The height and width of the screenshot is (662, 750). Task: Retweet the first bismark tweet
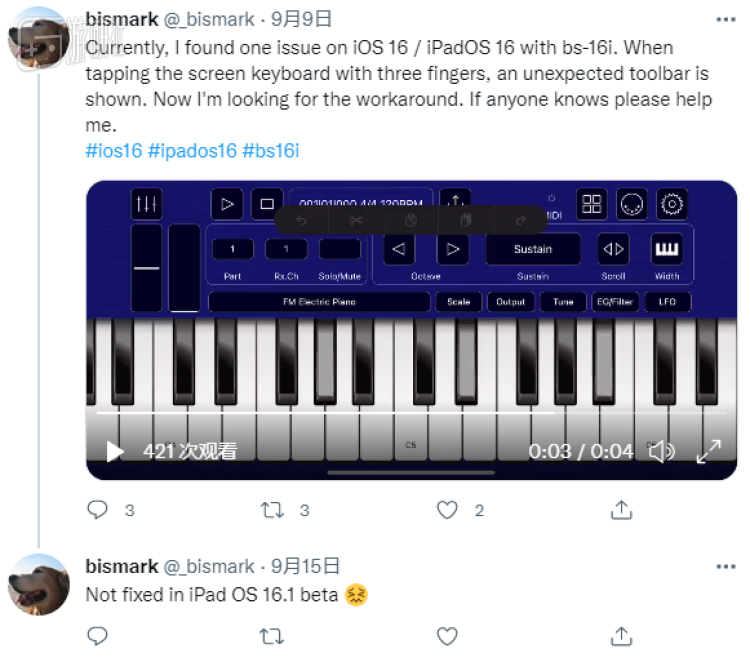click(272, 510)
